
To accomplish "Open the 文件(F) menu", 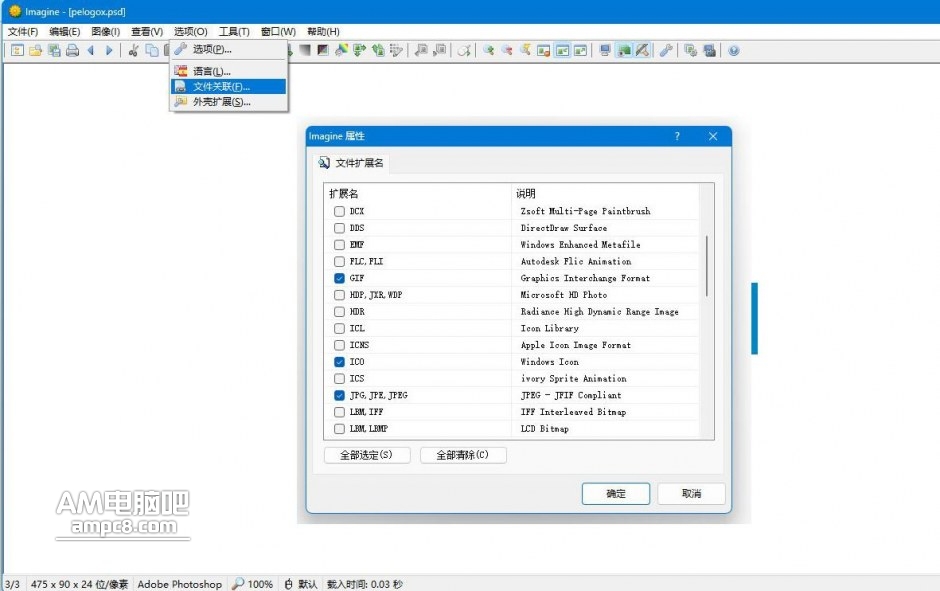I will click(23, 31).
